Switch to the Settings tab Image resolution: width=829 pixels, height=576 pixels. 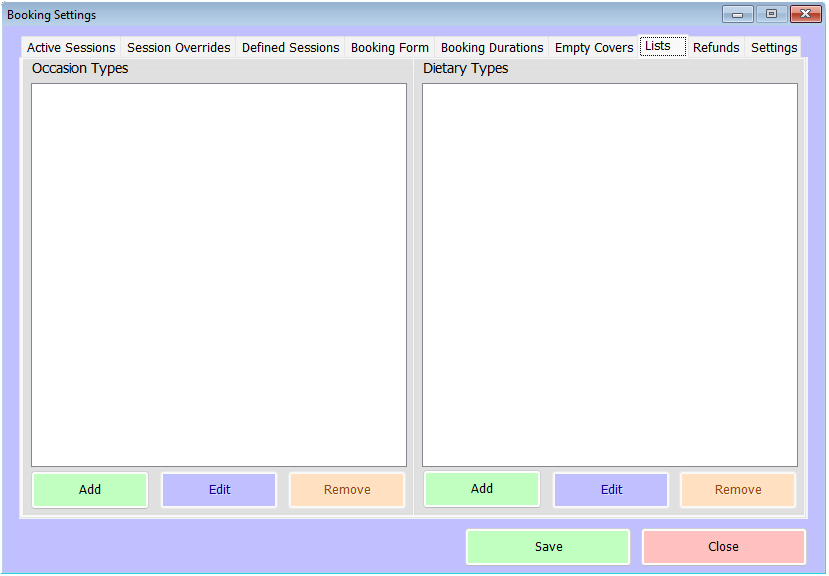773,48
